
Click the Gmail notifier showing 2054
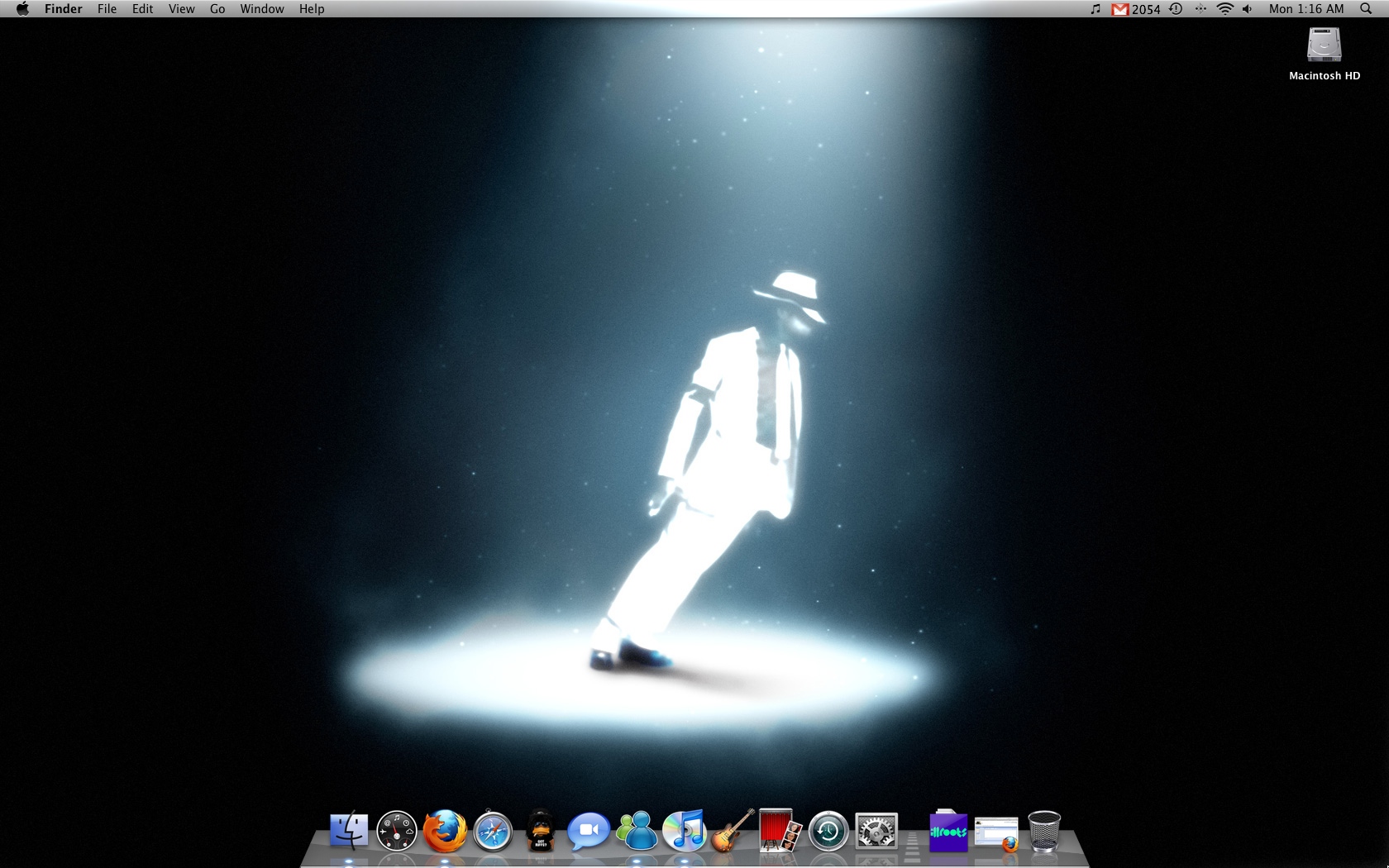coord(1136,9)
